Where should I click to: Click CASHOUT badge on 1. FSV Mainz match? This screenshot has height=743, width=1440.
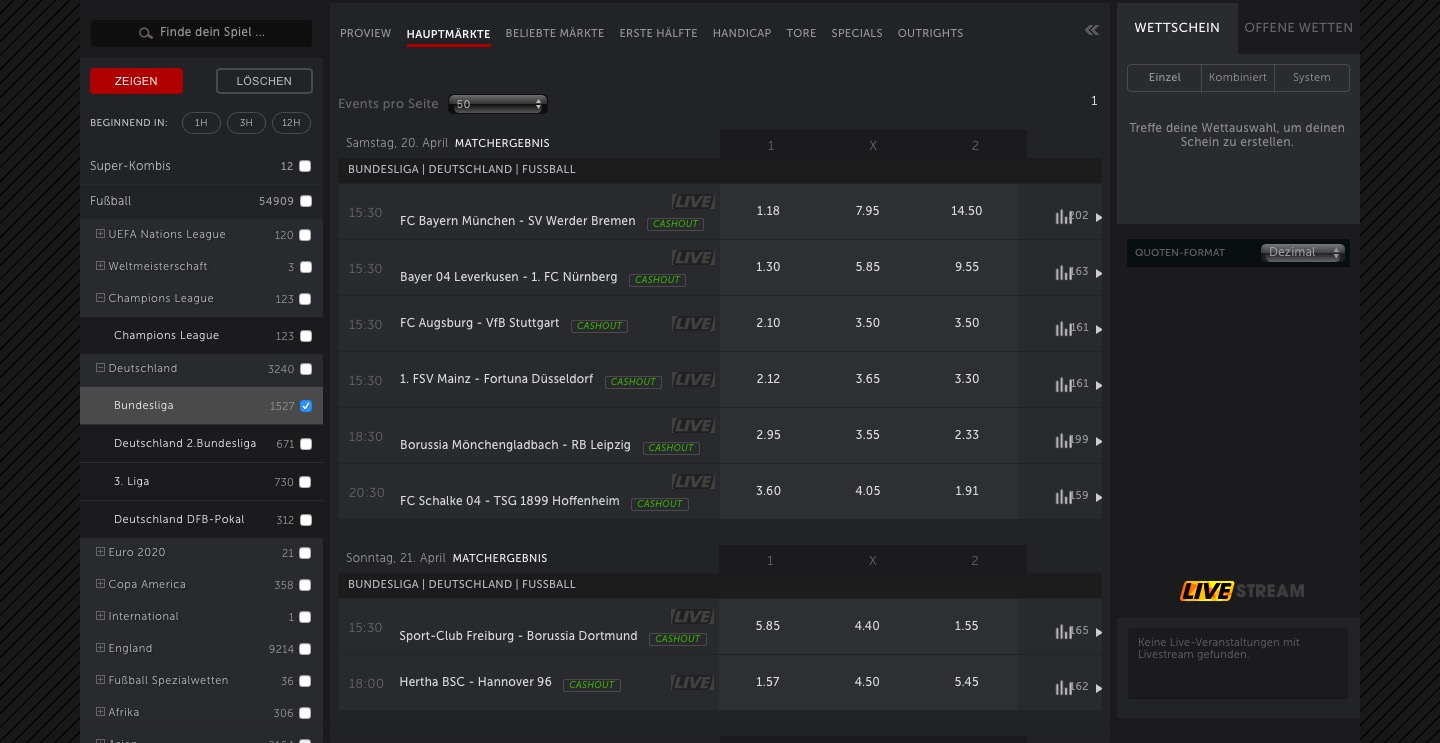(x=633, y=382)
